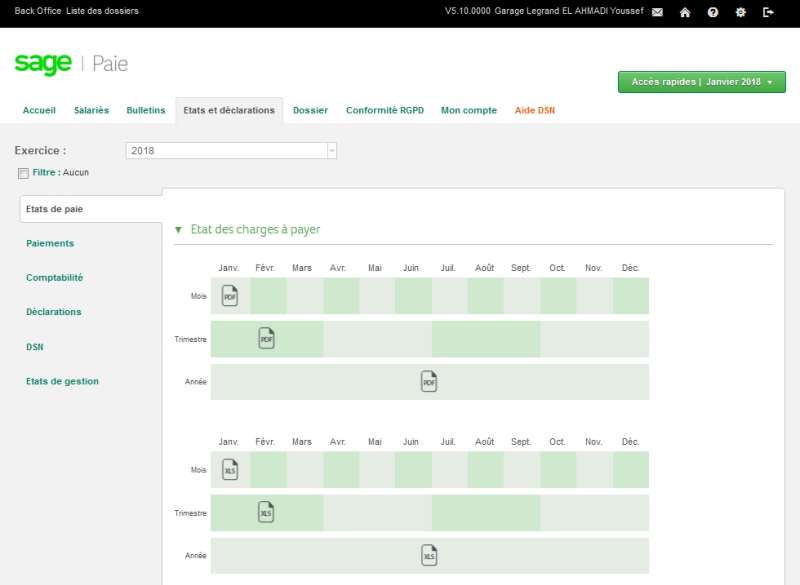Open the Exercice 2018 year dropdown

[x=332, y=151]
